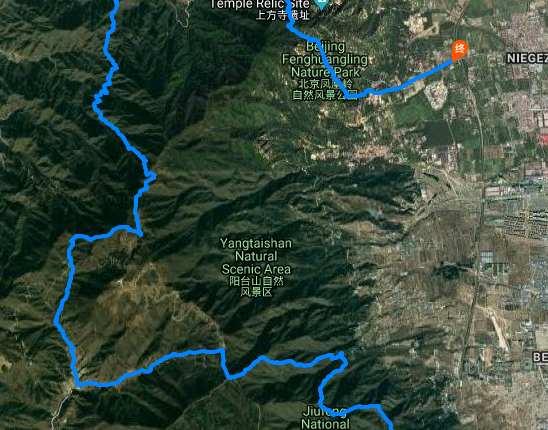This screenshot has width=548, height=430.
Task: Select the teal pin at Temple Relic Site
Action: [321, 5]
